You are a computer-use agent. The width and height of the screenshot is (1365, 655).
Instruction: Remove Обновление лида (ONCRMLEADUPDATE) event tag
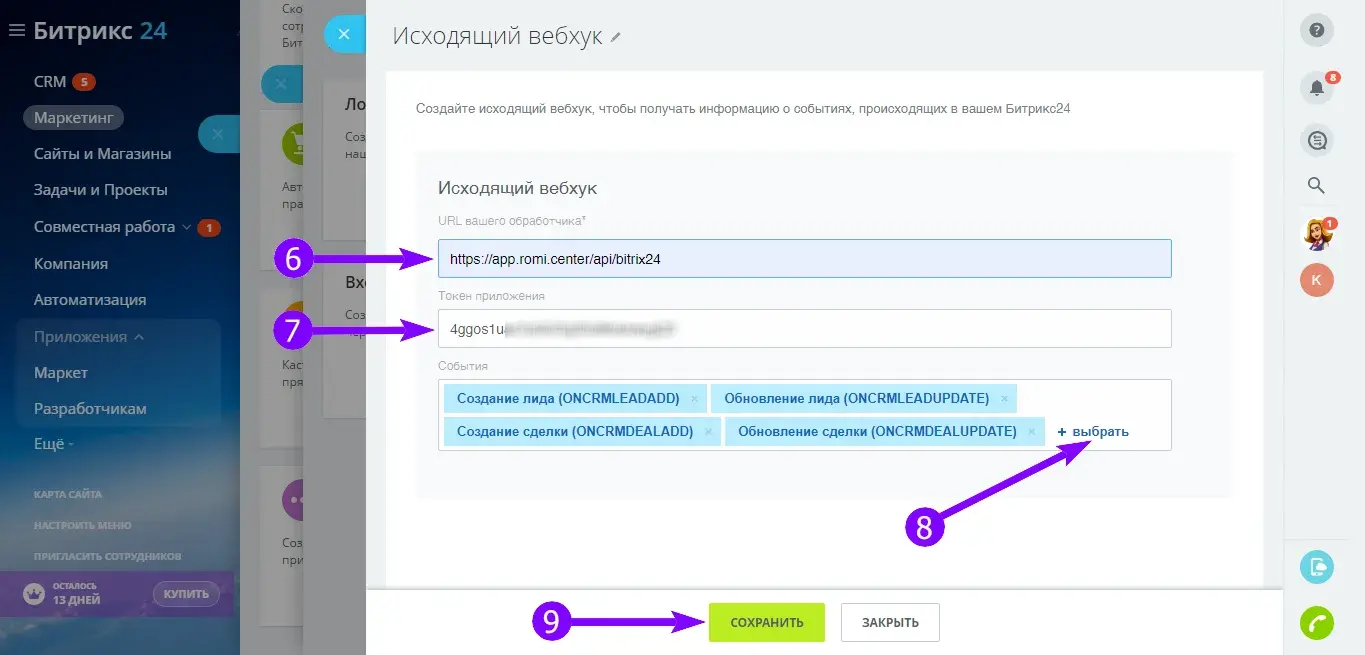[1004, 399]
